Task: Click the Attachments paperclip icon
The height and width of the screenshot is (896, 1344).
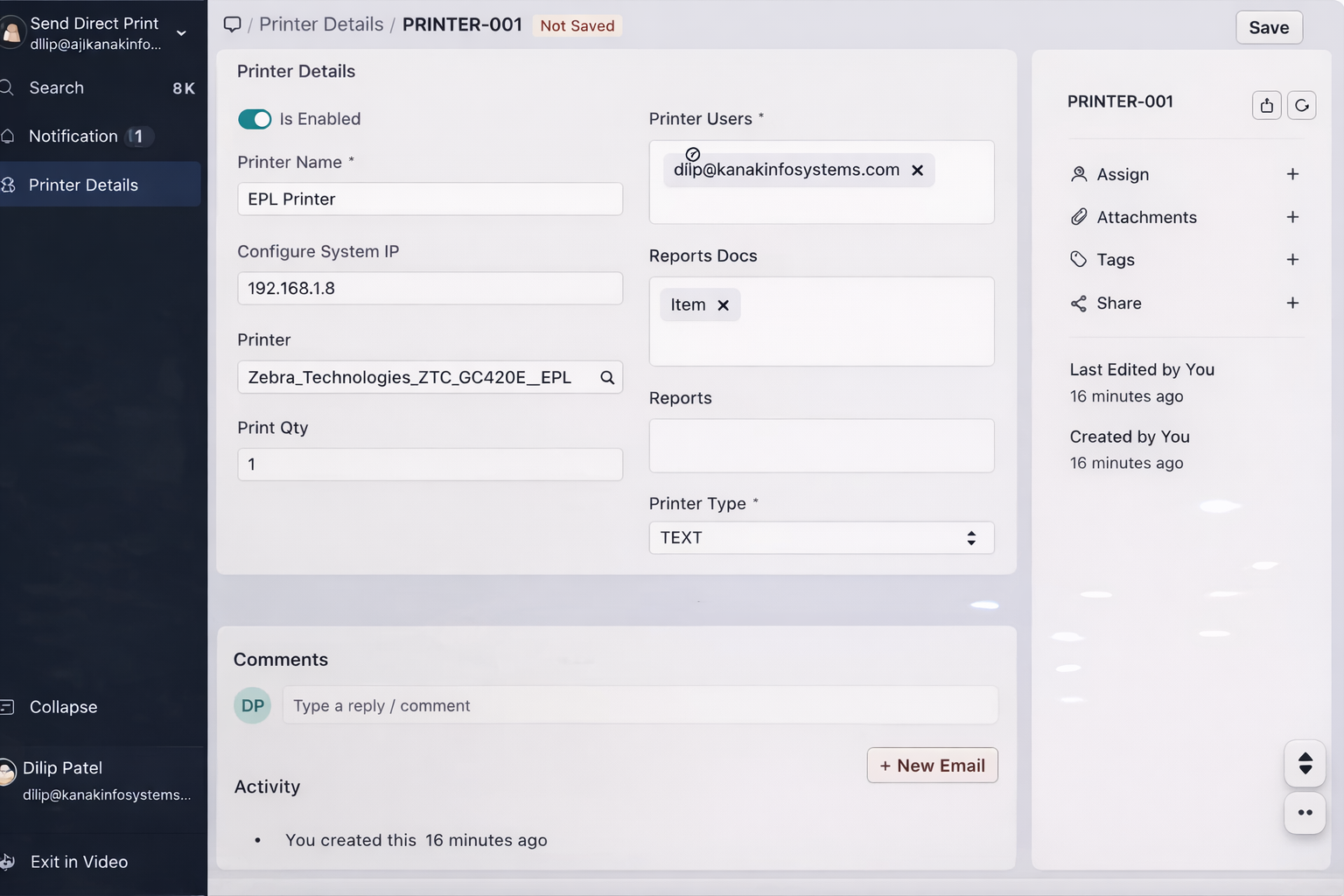Action: (1079, 217)
